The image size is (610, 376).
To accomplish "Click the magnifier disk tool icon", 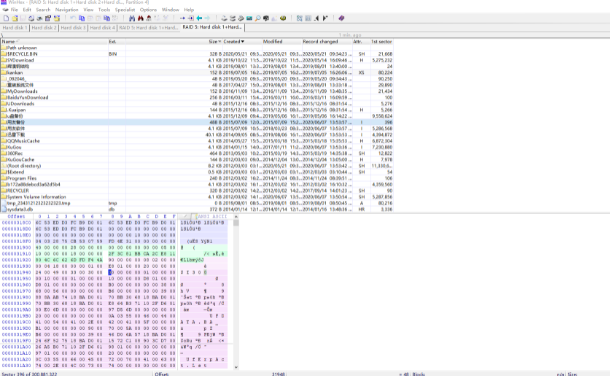I will click(x=258, y=18).
